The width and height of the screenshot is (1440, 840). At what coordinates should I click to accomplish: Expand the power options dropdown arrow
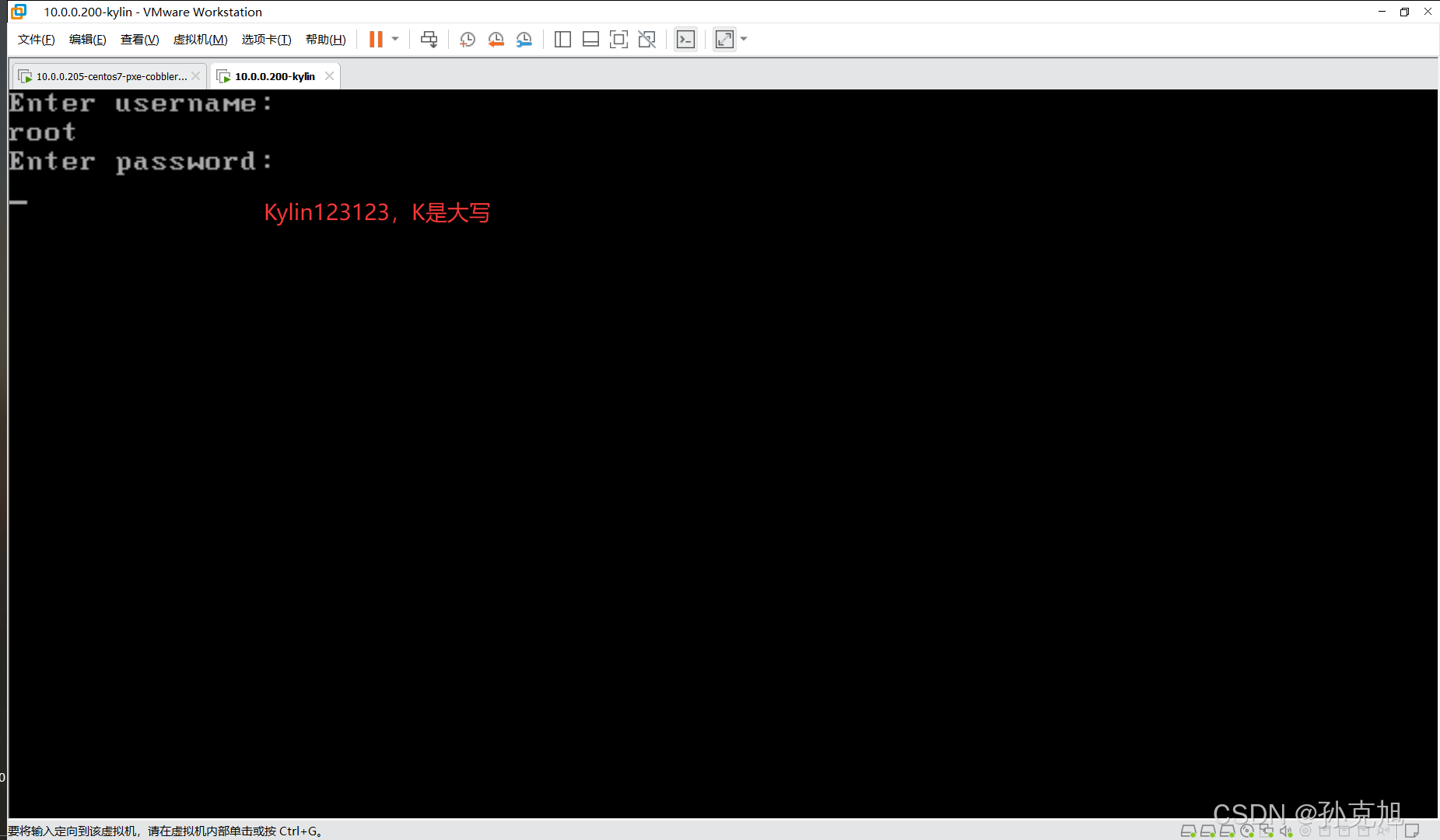coord(395,39)
